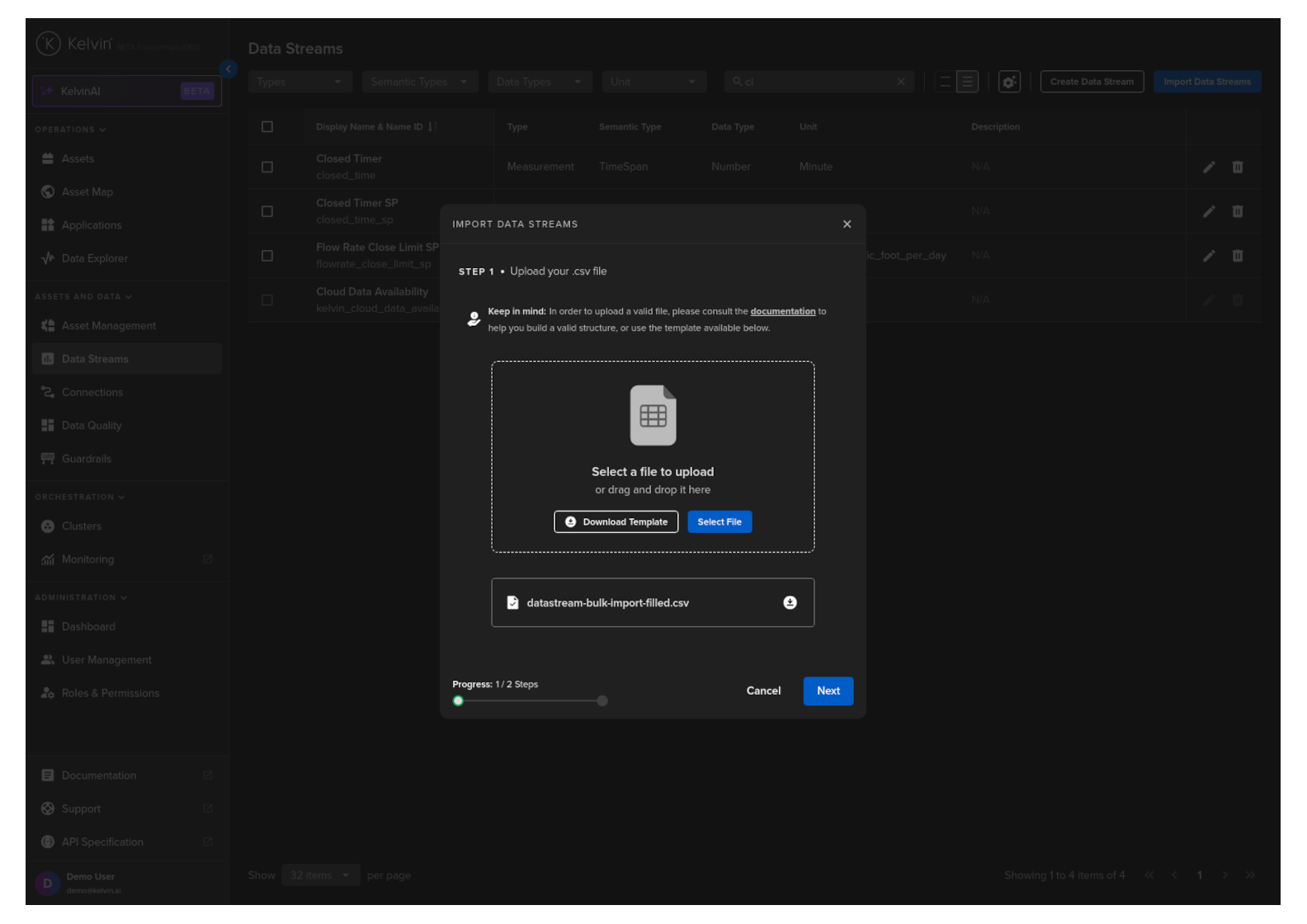Screen dimensions: 1307x924
Task: Click the spreadsheet file upload icon
Action: tap(653, 416)
